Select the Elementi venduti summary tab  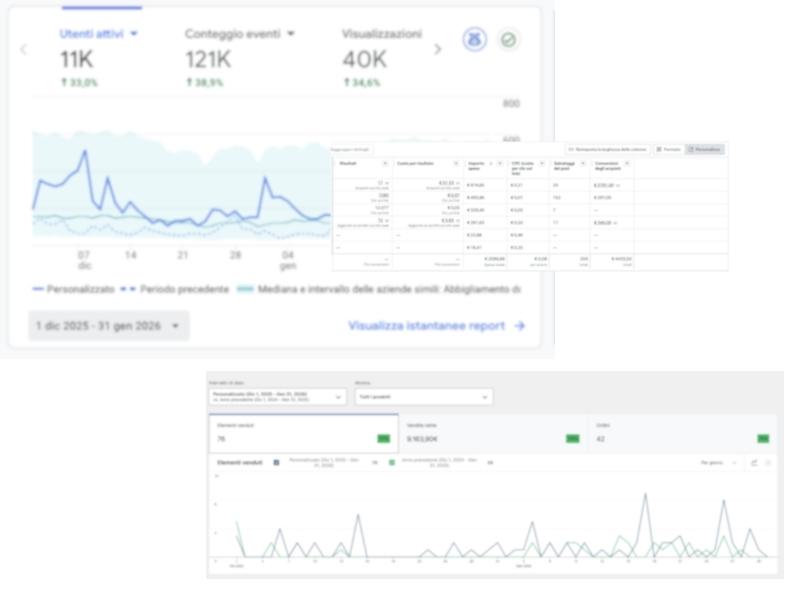click(x=302, y=432)
